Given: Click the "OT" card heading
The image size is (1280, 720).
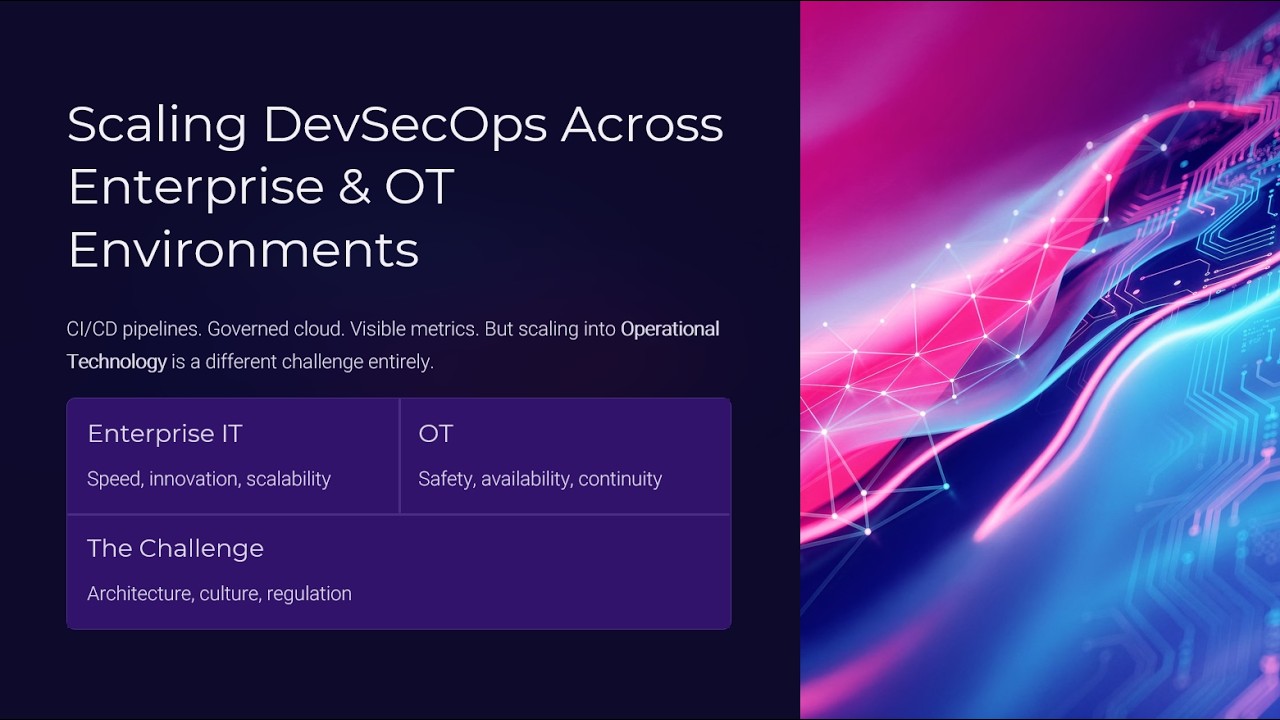Looking at the screenshot, I should (x=436, y=433).
